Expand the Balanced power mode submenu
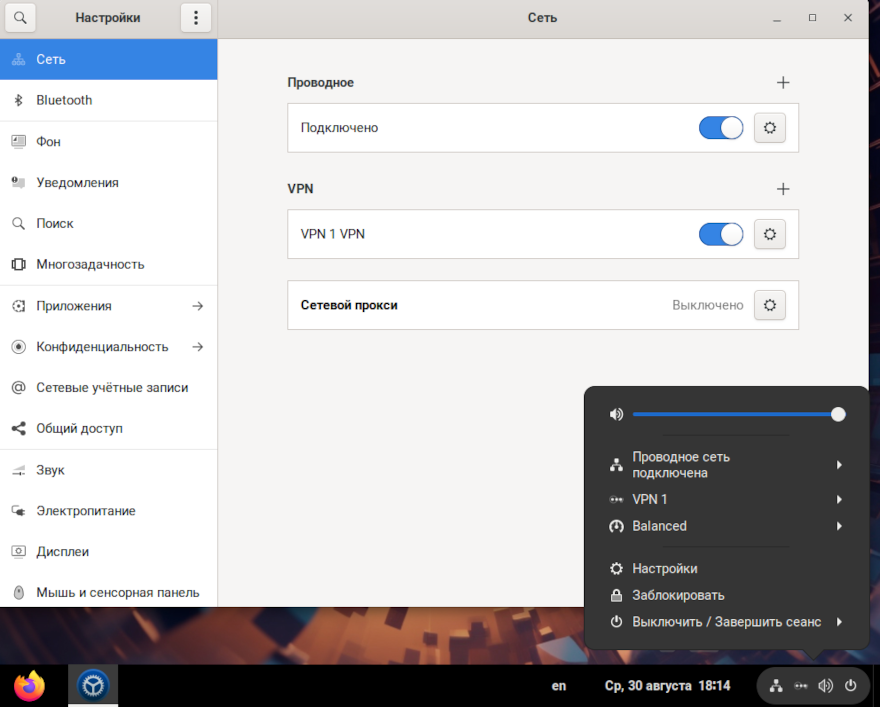This screenshot has width=880, height=707. click(726, 526)
